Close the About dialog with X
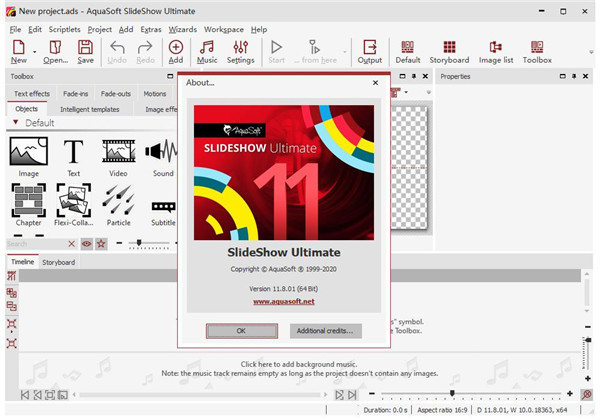 (375, 82)
